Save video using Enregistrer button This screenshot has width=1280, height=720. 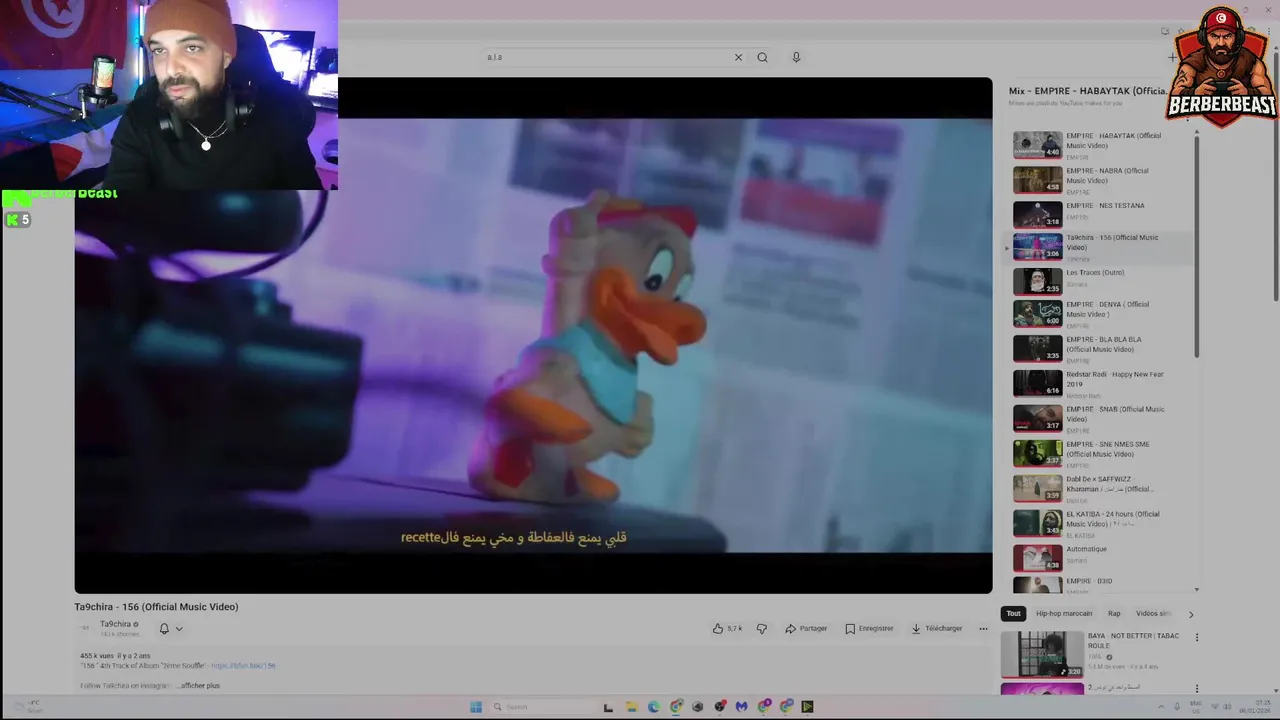pyautogui.click(x=869, y=628)
